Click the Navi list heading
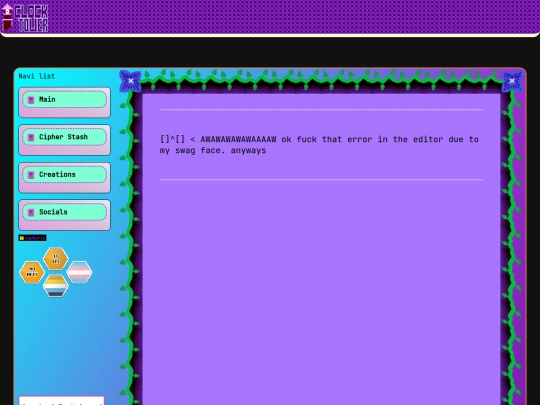The height and width of the screenshot is (405, 540). (x=37, y=76)
